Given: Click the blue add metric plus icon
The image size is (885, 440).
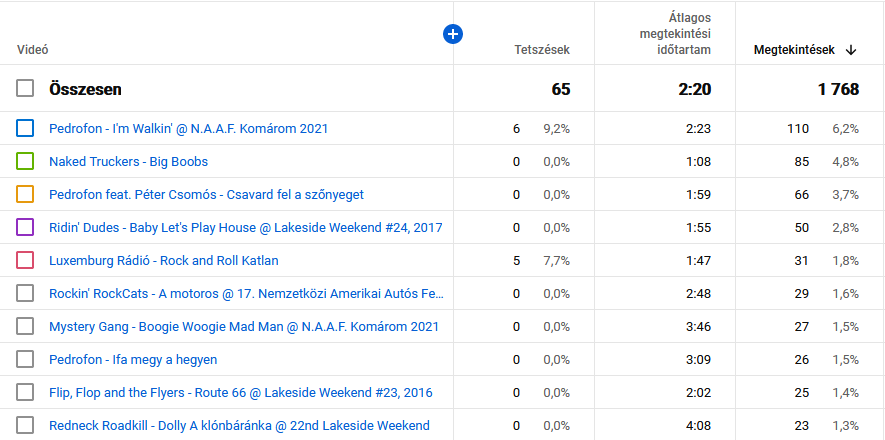Looking at the screenshot, I should click(x=453, y=34).
